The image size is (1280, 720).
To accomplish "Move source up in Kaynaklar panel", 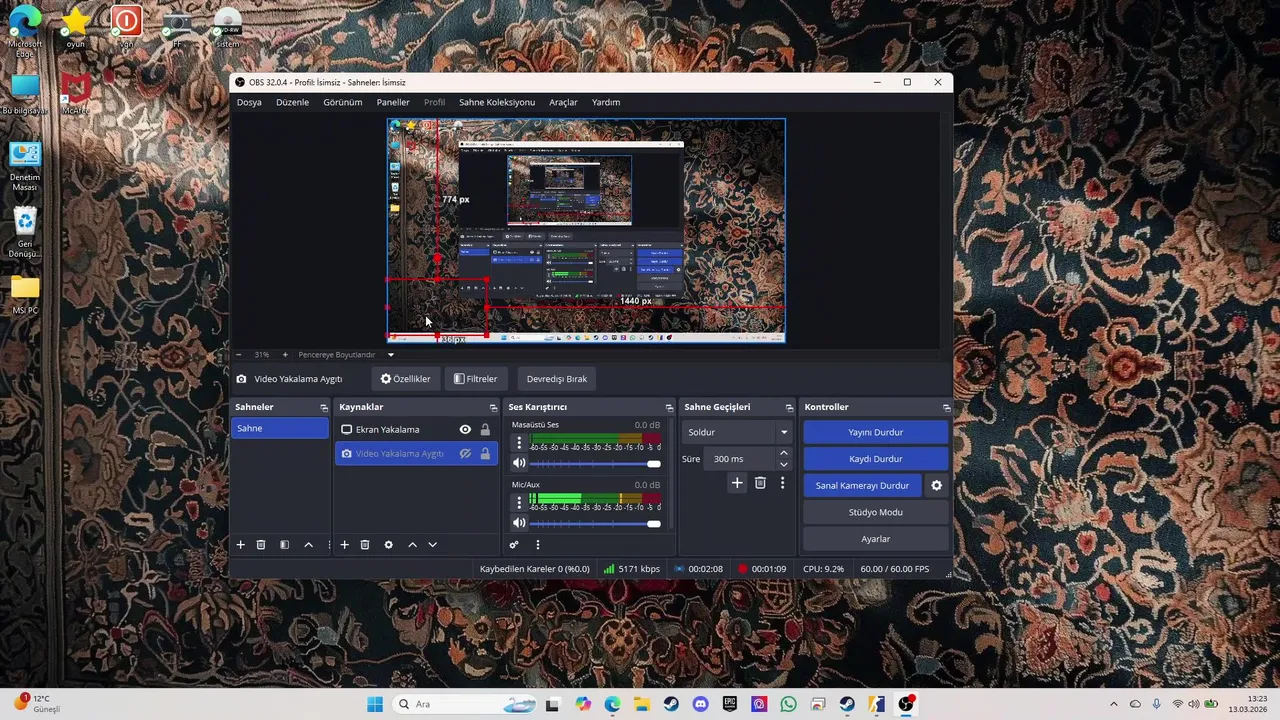I will click(412, 545).
